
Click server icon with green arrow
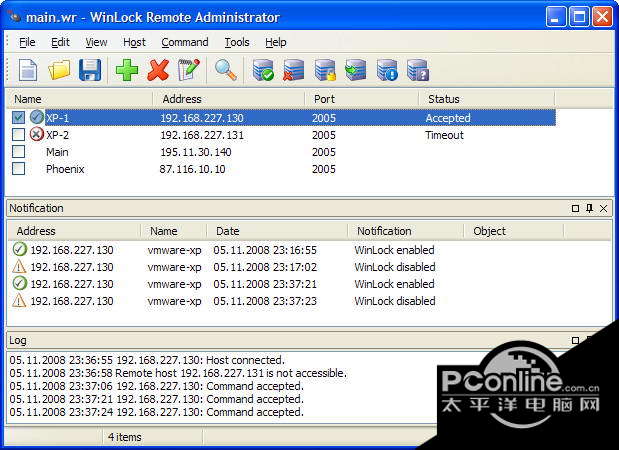click(x=356, y=70)
